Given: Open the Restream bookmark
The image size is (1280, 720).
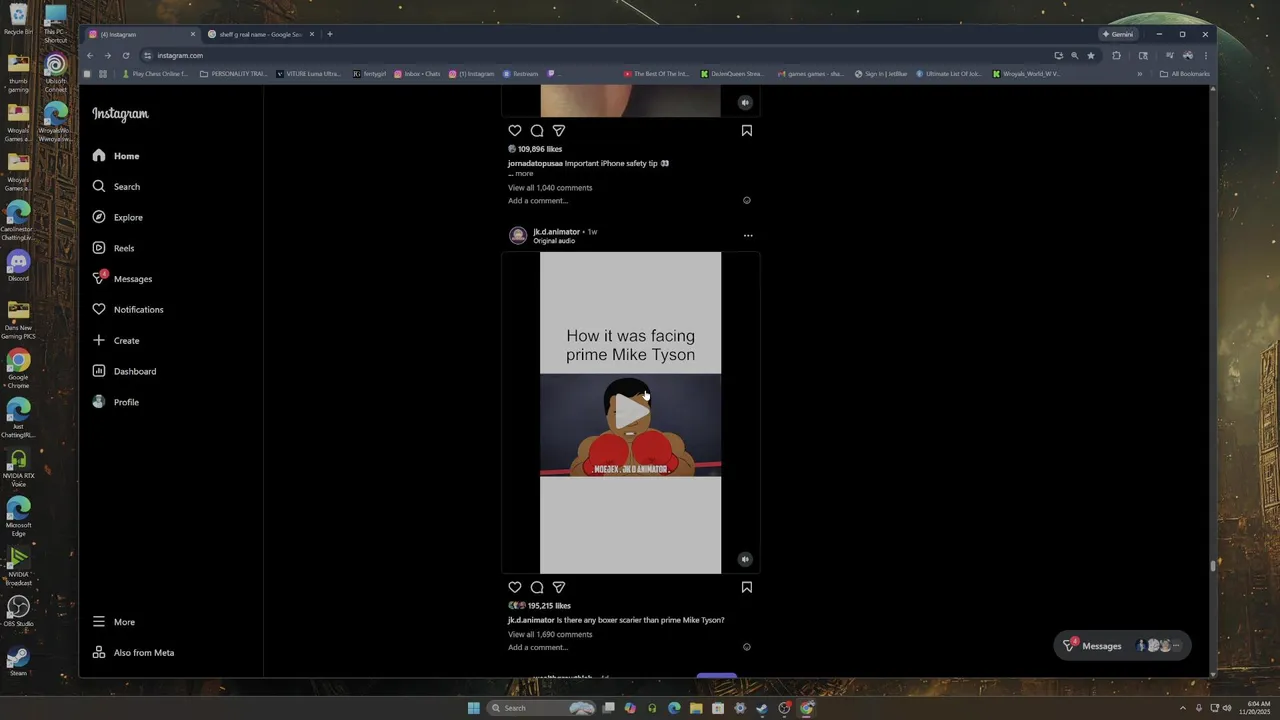Looking at the screenshot, I should [521, 74].
